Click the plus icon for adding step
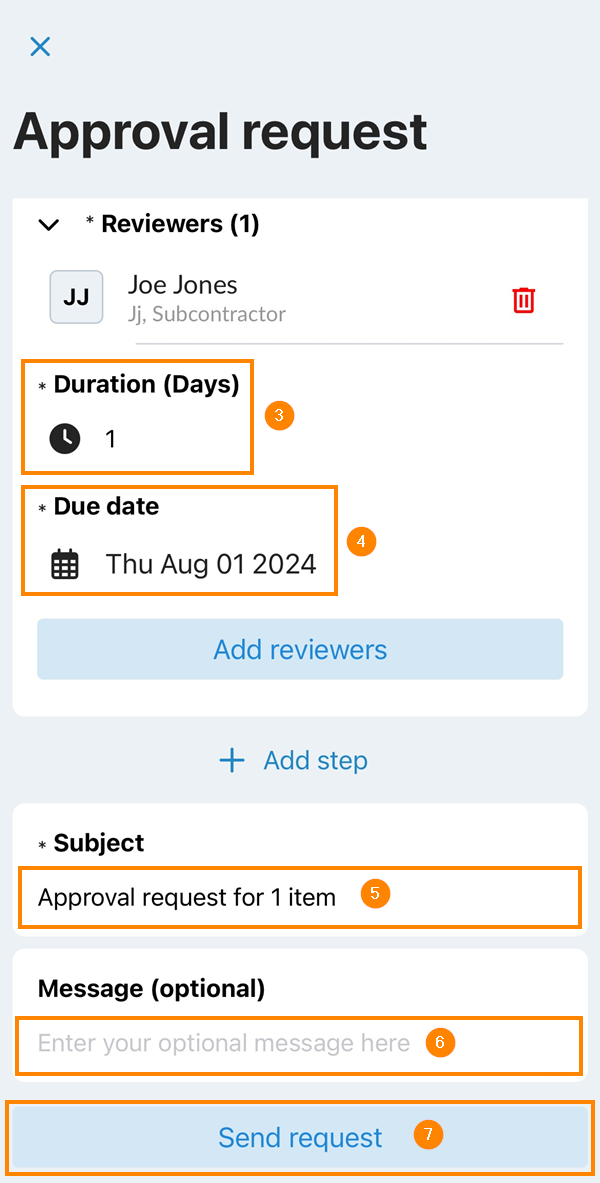Screen dimensions: 600x1183 pyautogui.click(x=232, y=761)
